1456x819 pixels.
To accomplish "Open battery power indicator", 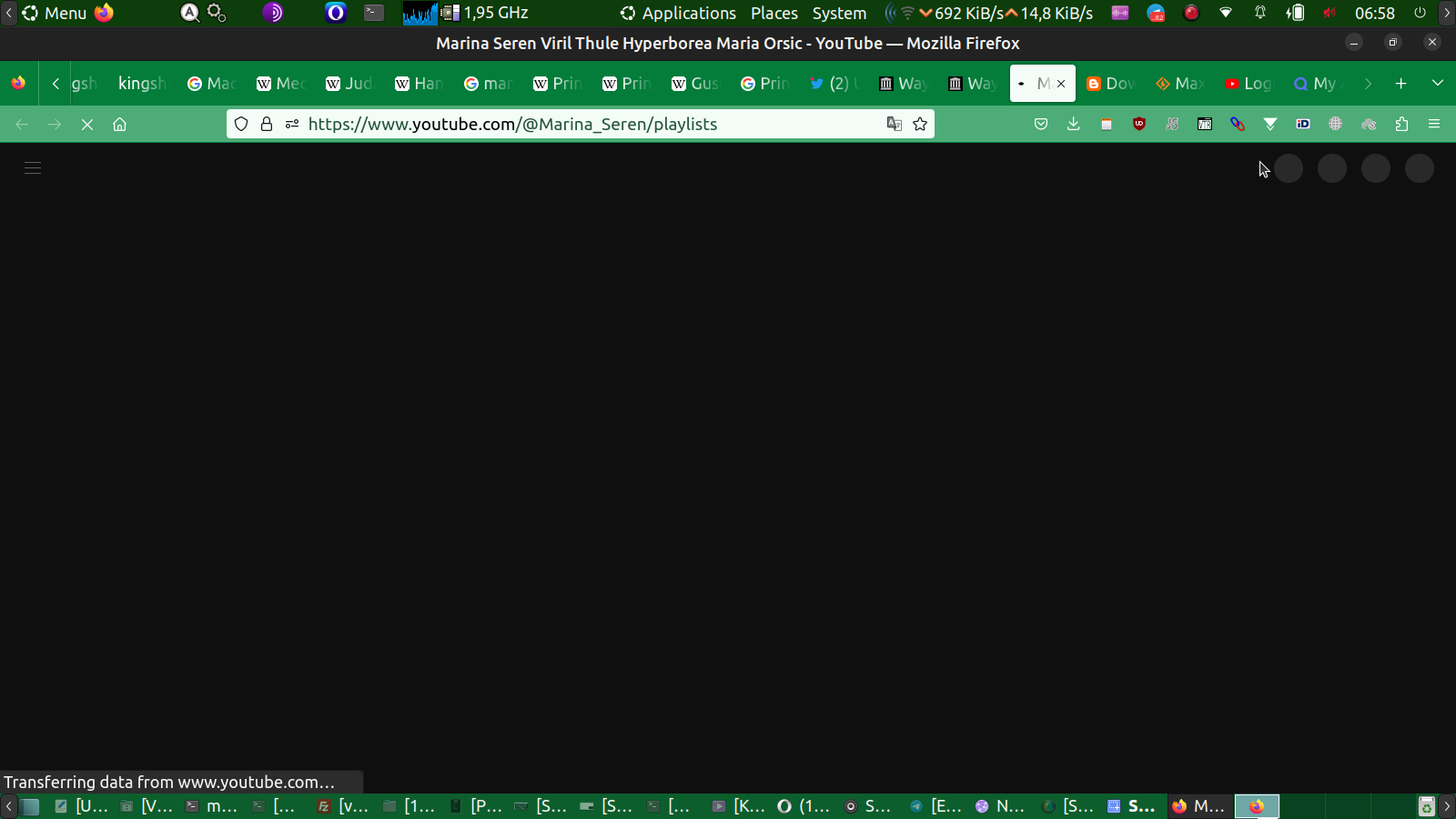I will (1295, 13).
